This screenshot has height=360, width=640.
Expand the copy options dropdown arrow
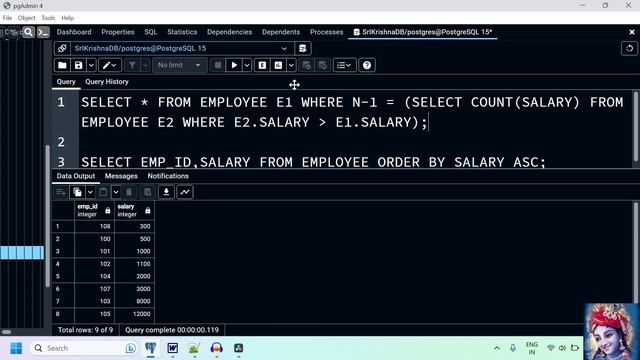pos(90,192)
